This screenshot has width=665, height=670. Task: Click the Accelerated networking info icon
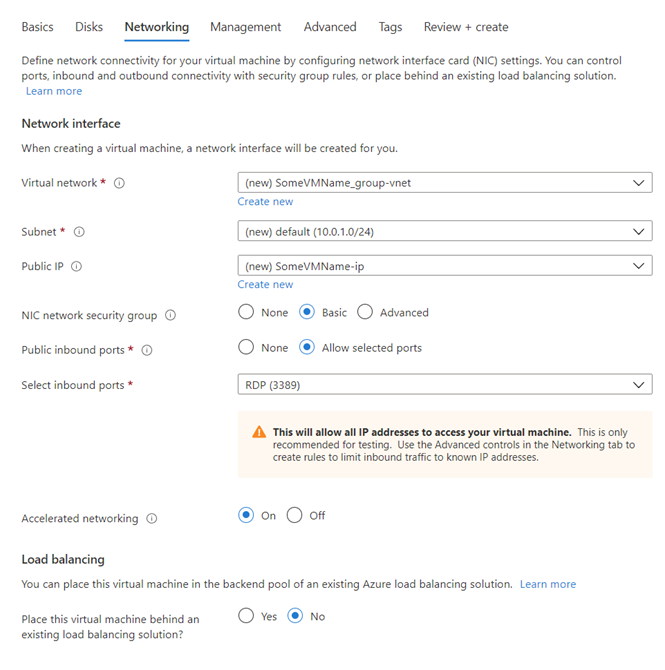(152, 518)
